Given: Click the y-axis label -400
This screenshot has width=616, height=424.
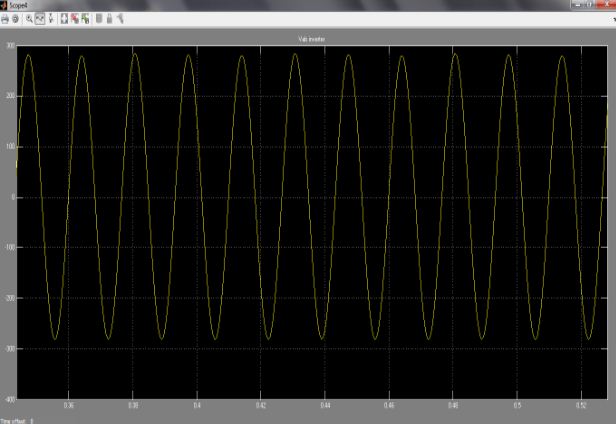Looking at the screenshot, I should click(x=10, y=399).
